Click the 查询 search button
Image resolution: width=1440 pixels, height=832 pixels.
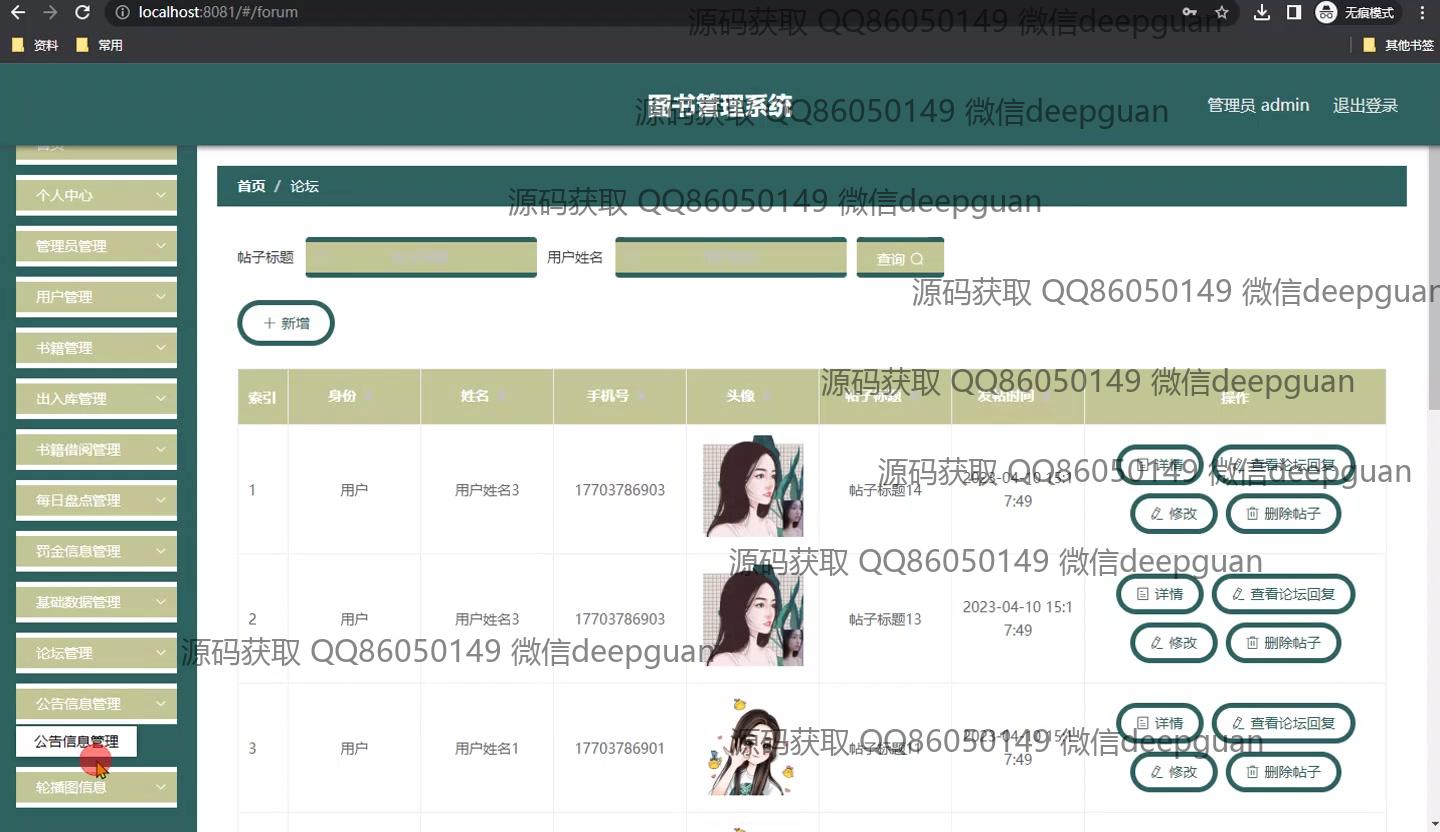(900, 259)
